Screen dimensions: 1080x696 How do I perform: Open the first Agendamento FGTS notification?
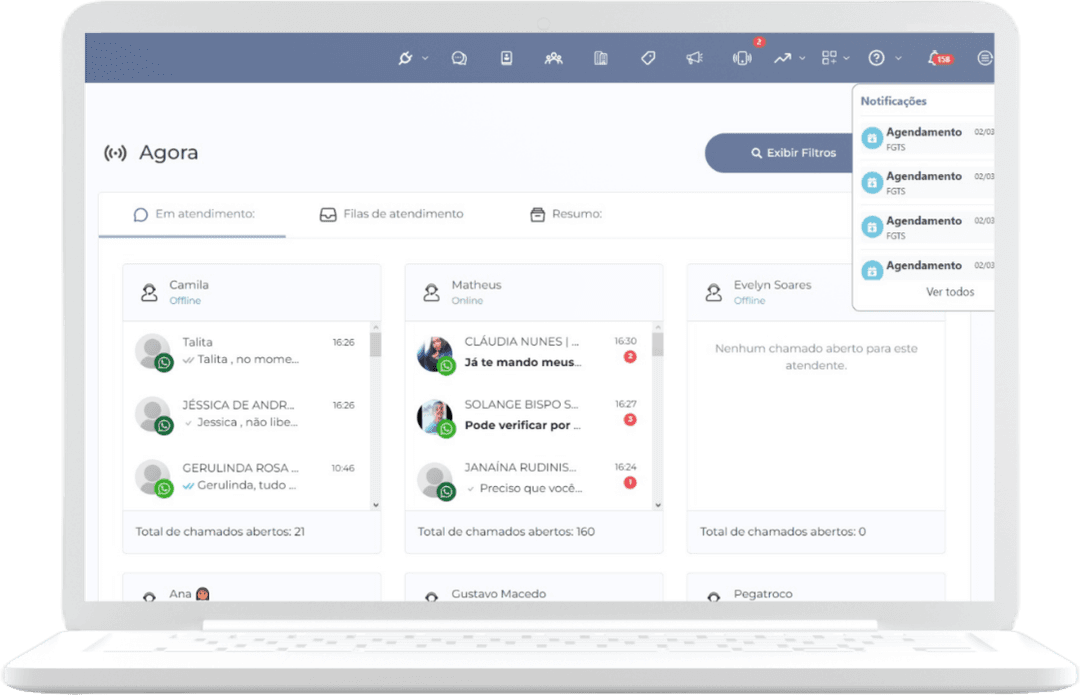click(924, 138)
